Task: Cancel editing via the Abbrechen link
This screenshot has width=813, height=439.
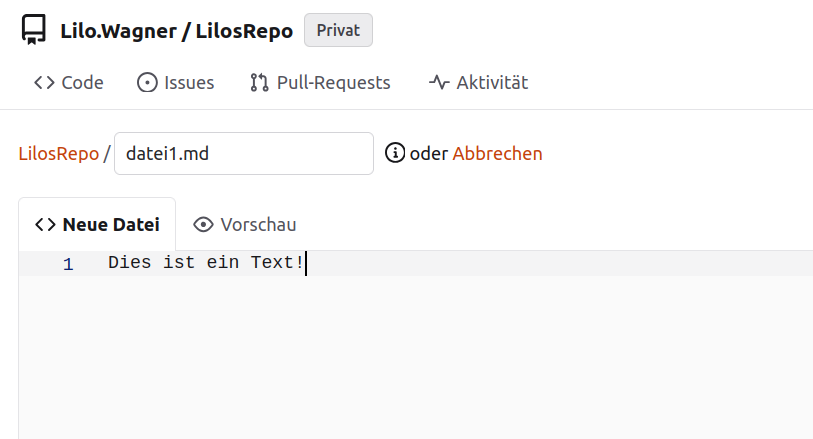Action: coord(497,154)
